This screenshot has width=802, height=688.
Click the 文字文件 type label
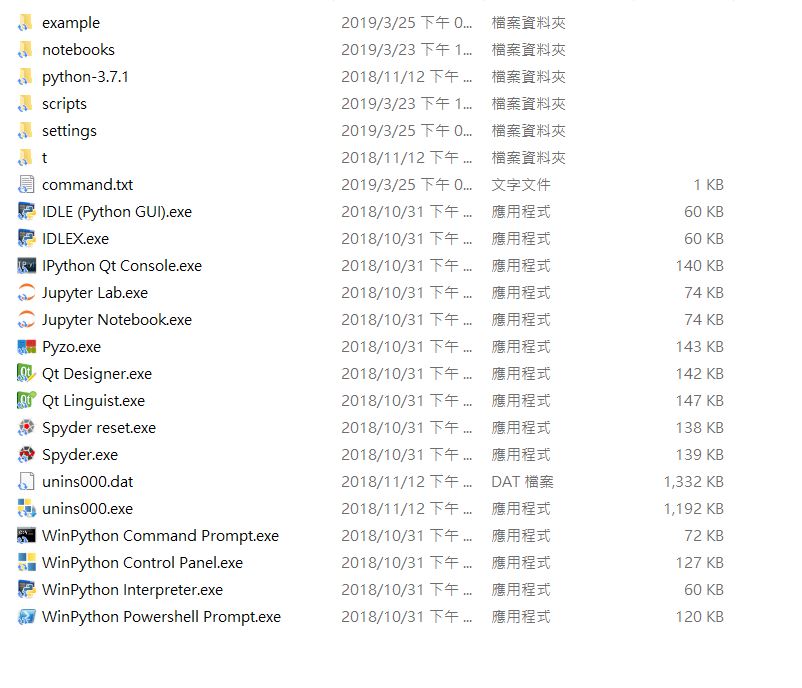(x=521, y=185)
